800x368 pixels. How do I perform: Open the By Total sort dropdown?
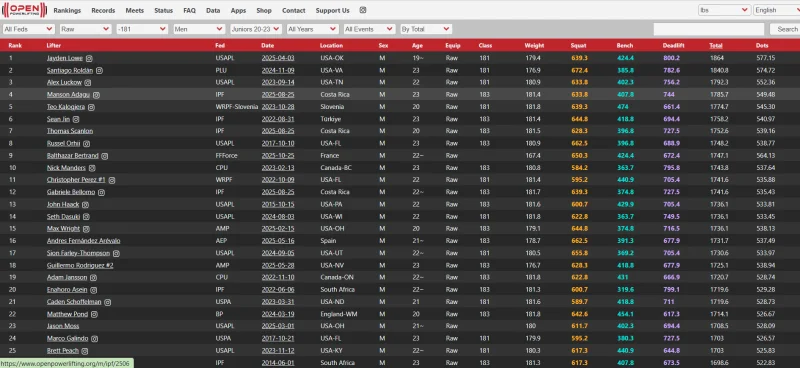click(426, 29)
